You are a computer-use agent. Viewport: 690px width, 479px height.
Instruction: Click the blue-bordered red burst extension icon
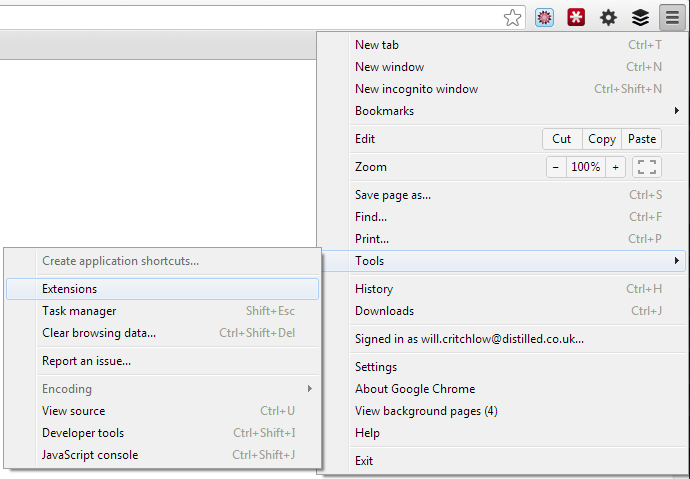tap(545, 17)
